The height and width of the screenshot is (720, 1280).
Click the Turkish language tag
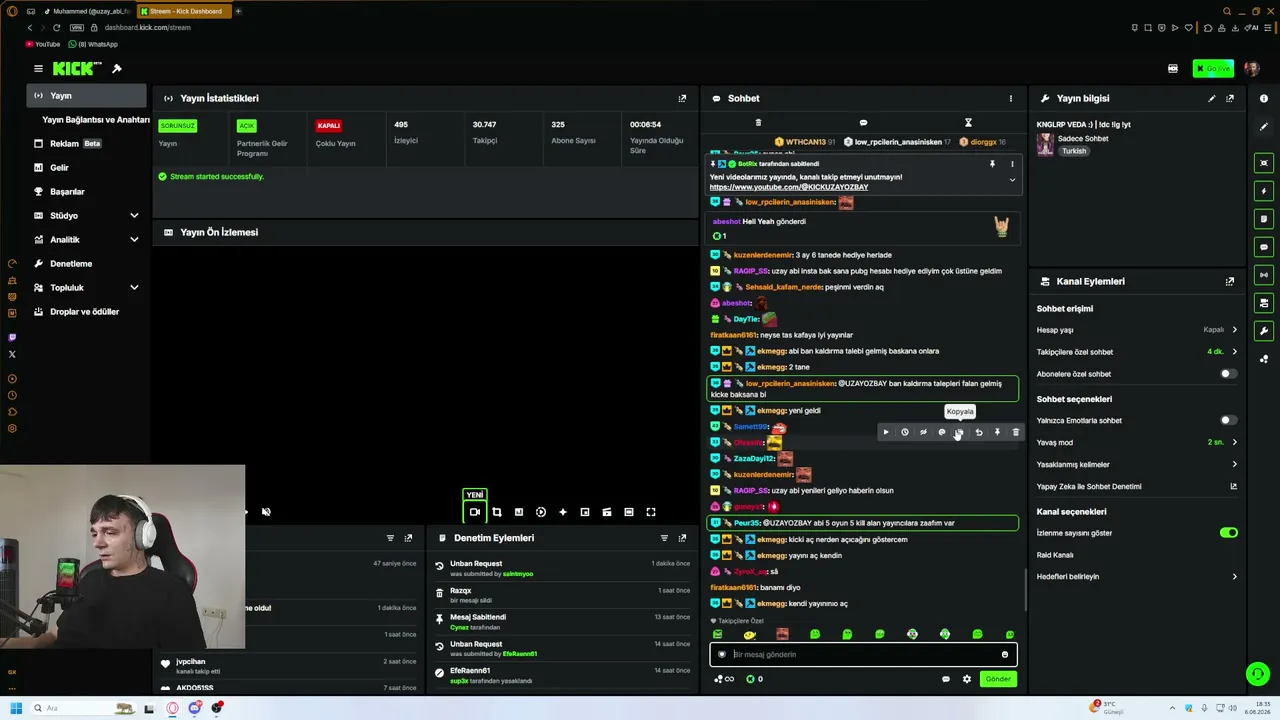click(1074, 151)
